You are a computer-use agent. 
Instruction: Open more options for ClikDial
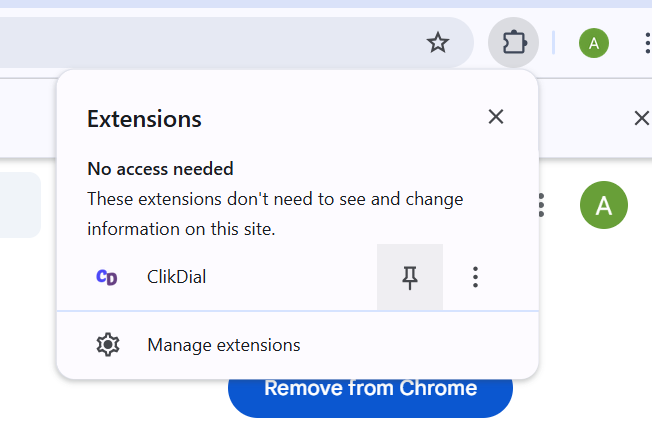tap(475, 277)
